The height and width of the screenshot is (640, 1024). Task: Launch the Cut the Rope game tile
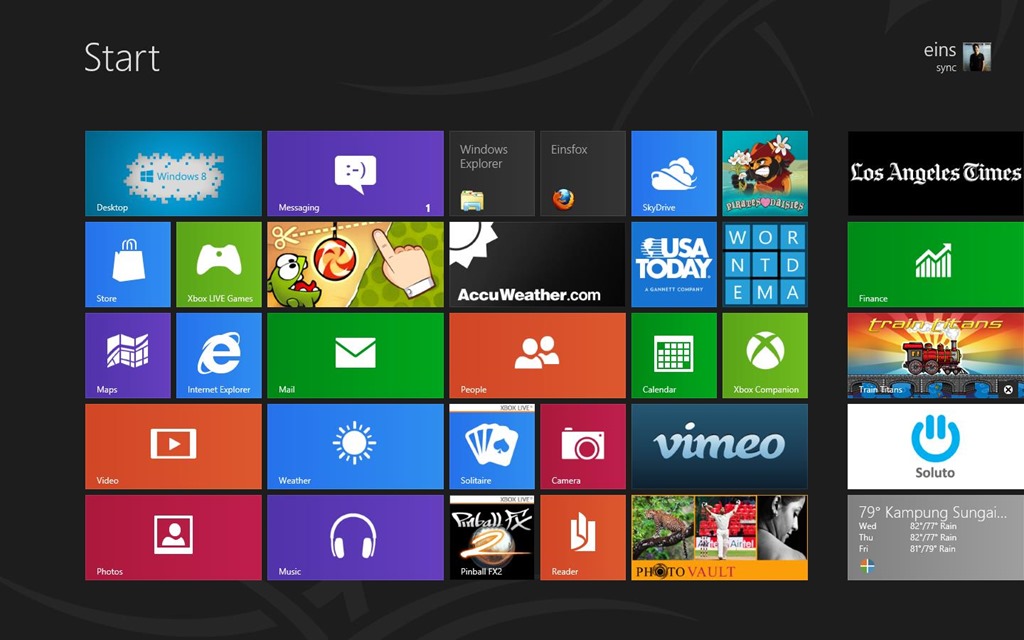coord(355,264)
